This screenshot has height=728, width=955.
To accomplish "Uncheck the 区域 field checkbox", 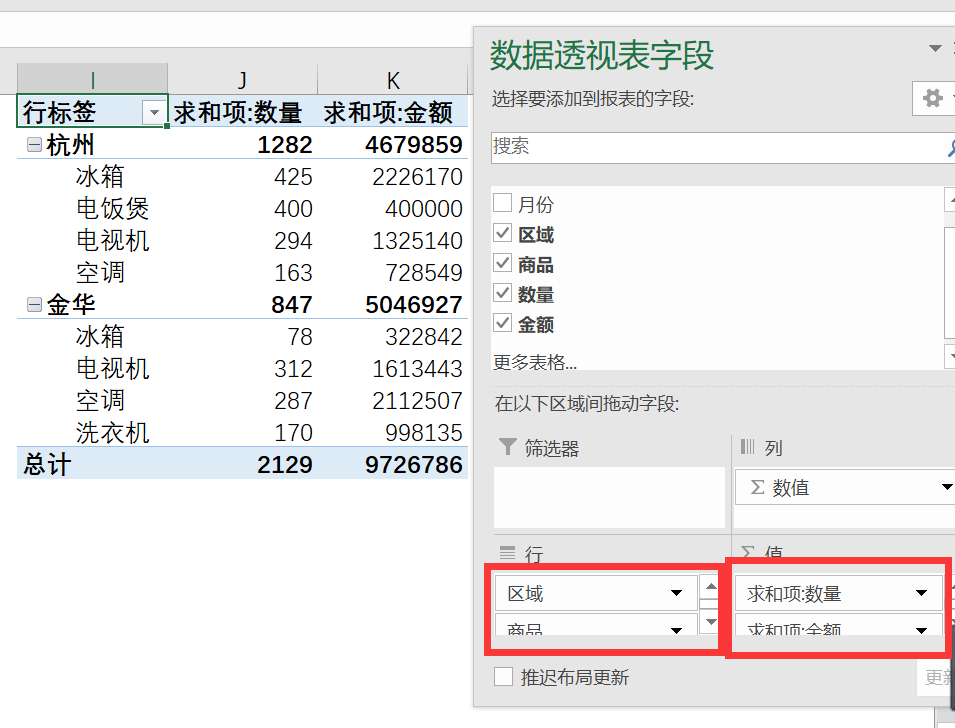I will [502, 233].
